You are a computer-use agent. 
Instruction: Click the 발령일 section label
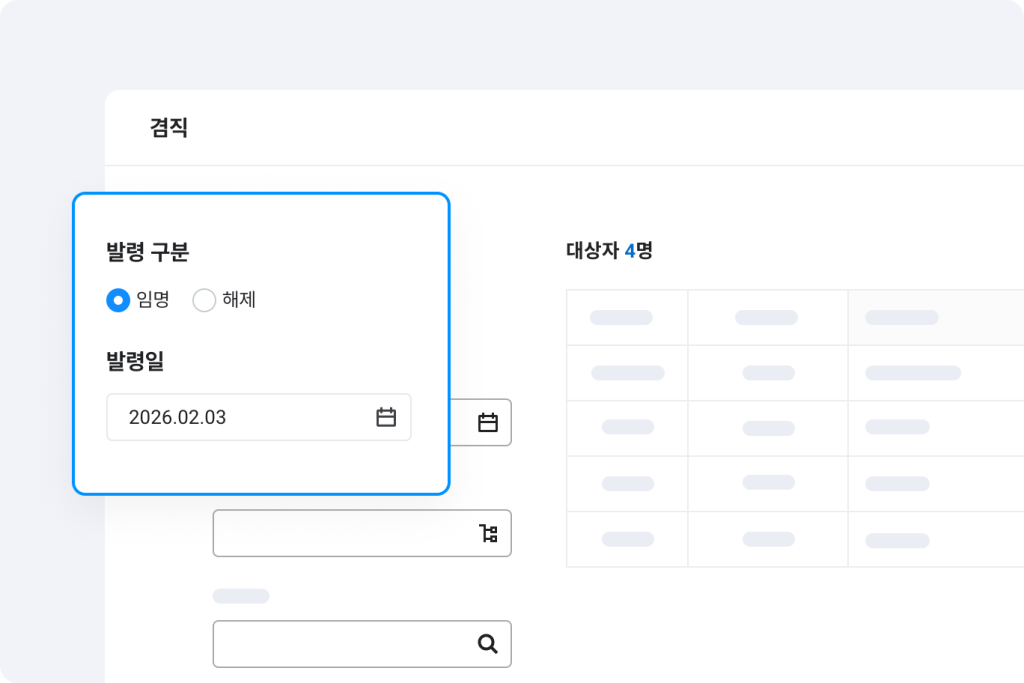pyautogui.click(x=135, y=361)
